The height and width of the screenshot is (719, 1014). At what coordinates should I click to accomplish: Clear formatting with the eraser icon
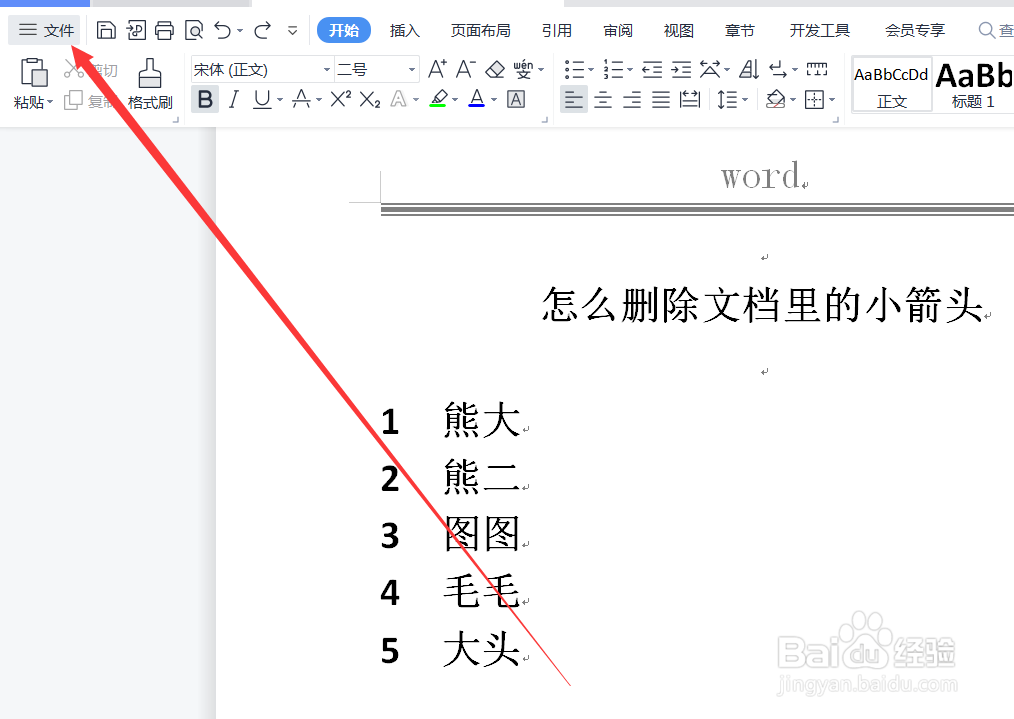click(x=494, y=69)
